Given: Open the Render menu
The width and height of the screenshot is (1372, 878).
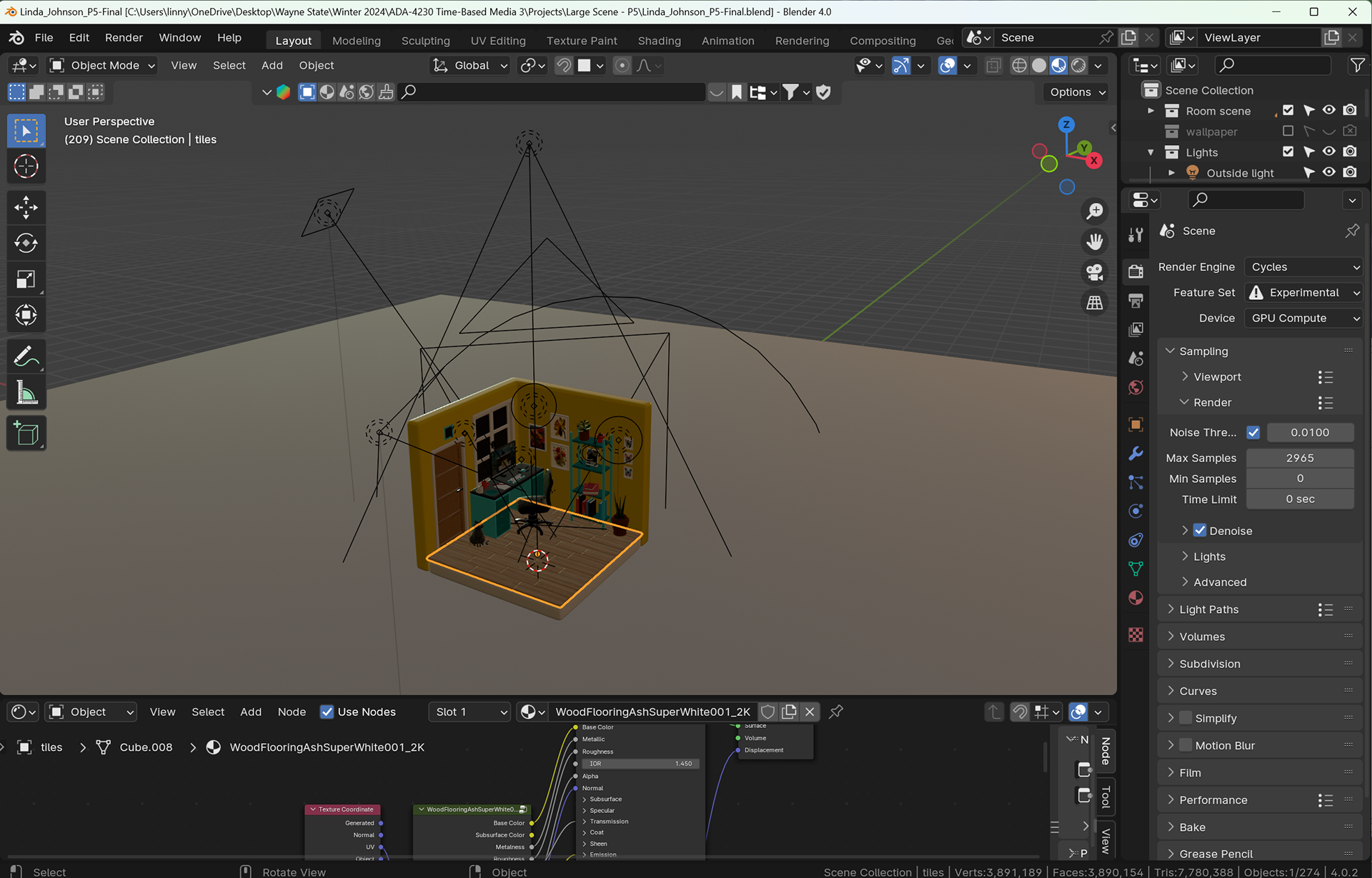Looking at the screenshot, I should 124,38.
